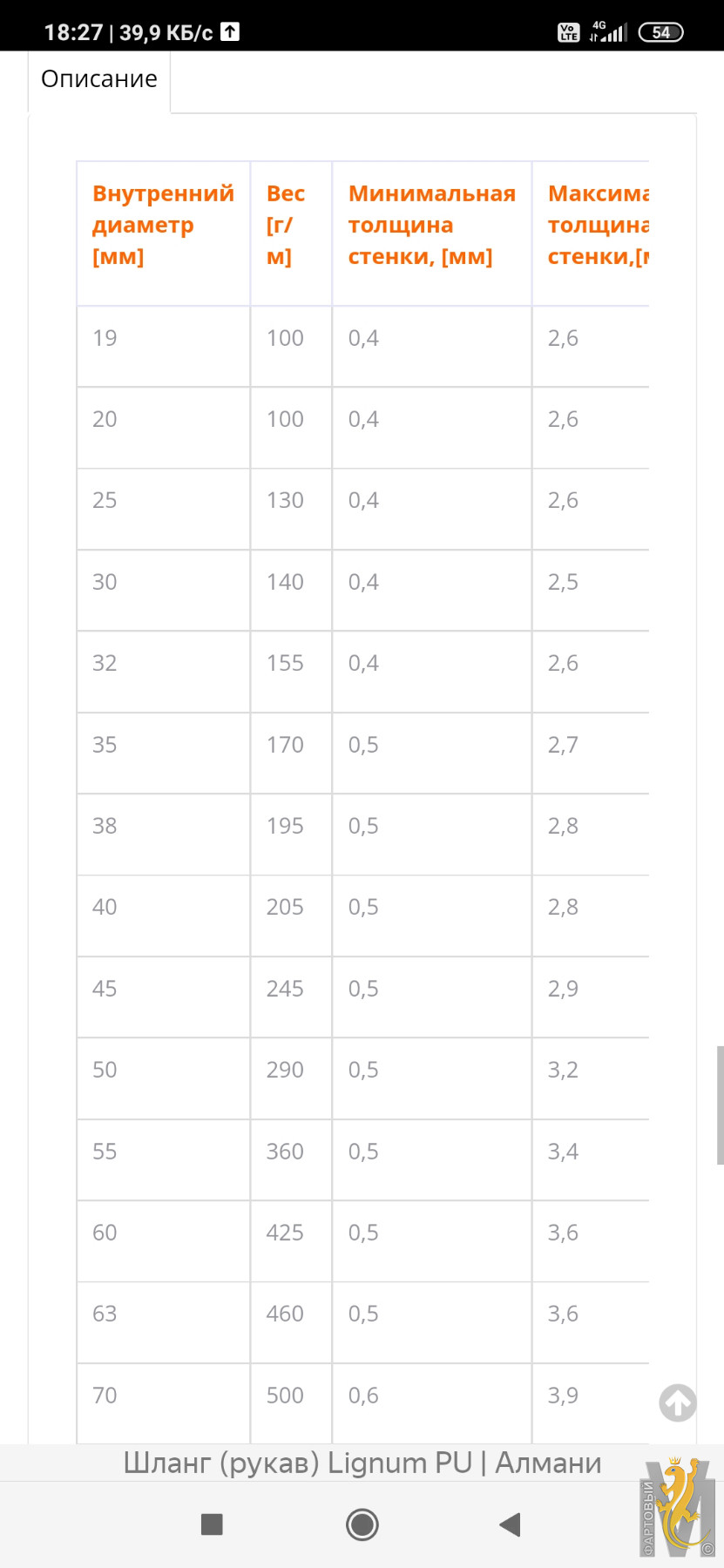Tap the recent apps square button

(x=212, y=1524)
